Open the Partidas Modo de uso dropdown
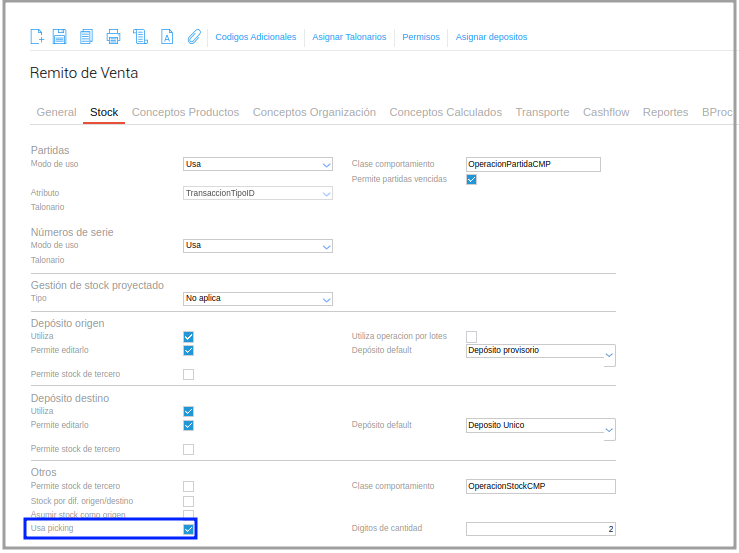 (258, 164)
